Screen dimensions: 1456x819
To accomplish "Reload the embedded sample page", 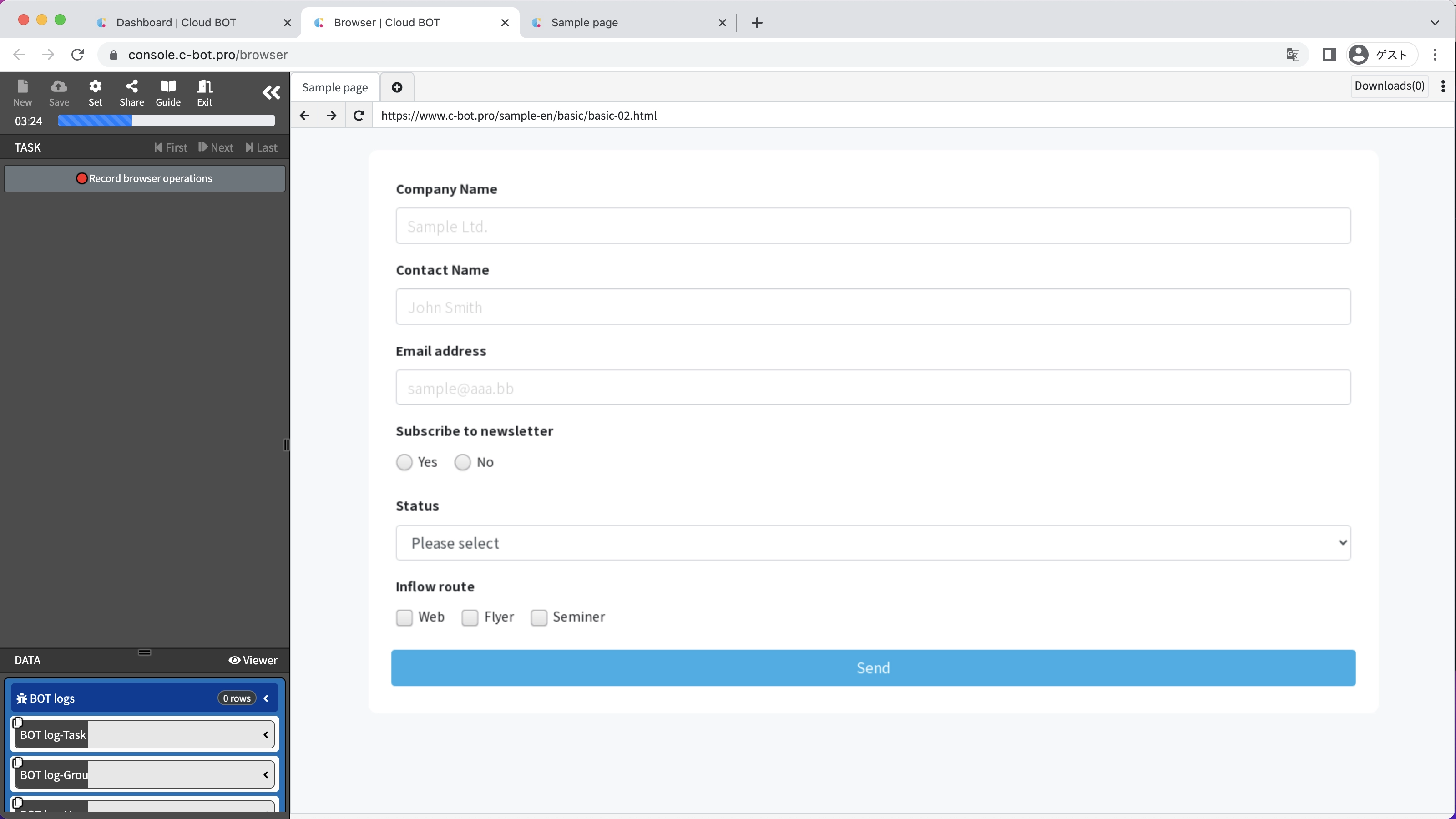I will pyautogui.click(x=359, y=115).
